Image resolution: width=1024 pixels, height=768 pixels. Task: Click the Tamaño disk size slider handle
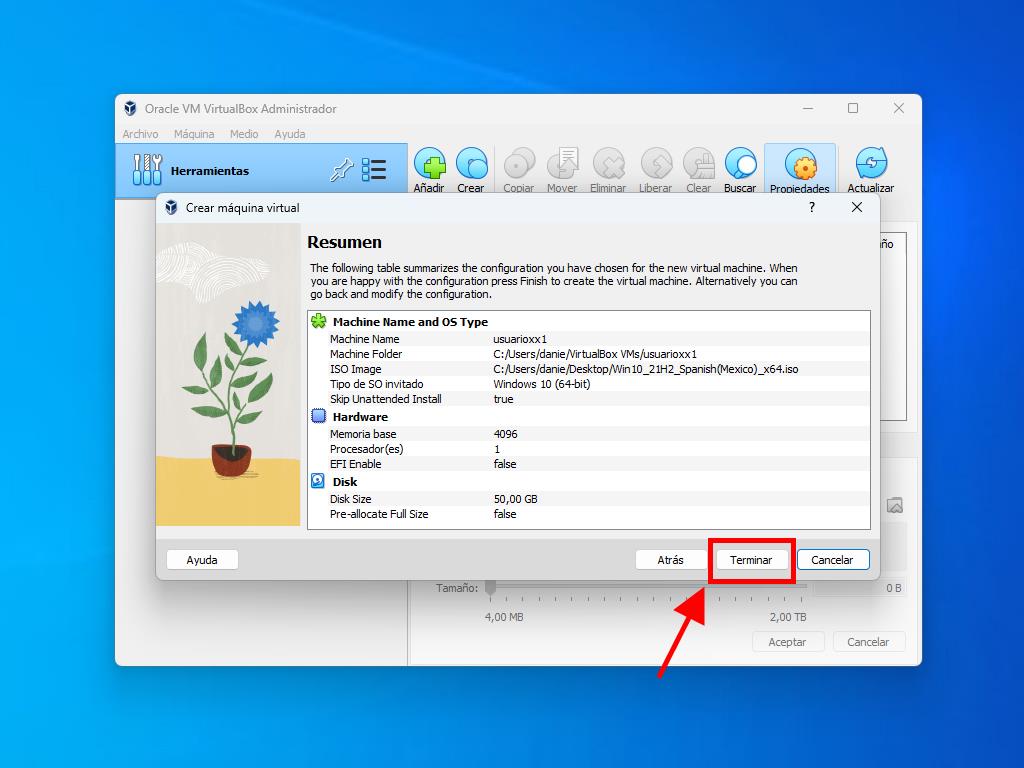tap(490, 588)
